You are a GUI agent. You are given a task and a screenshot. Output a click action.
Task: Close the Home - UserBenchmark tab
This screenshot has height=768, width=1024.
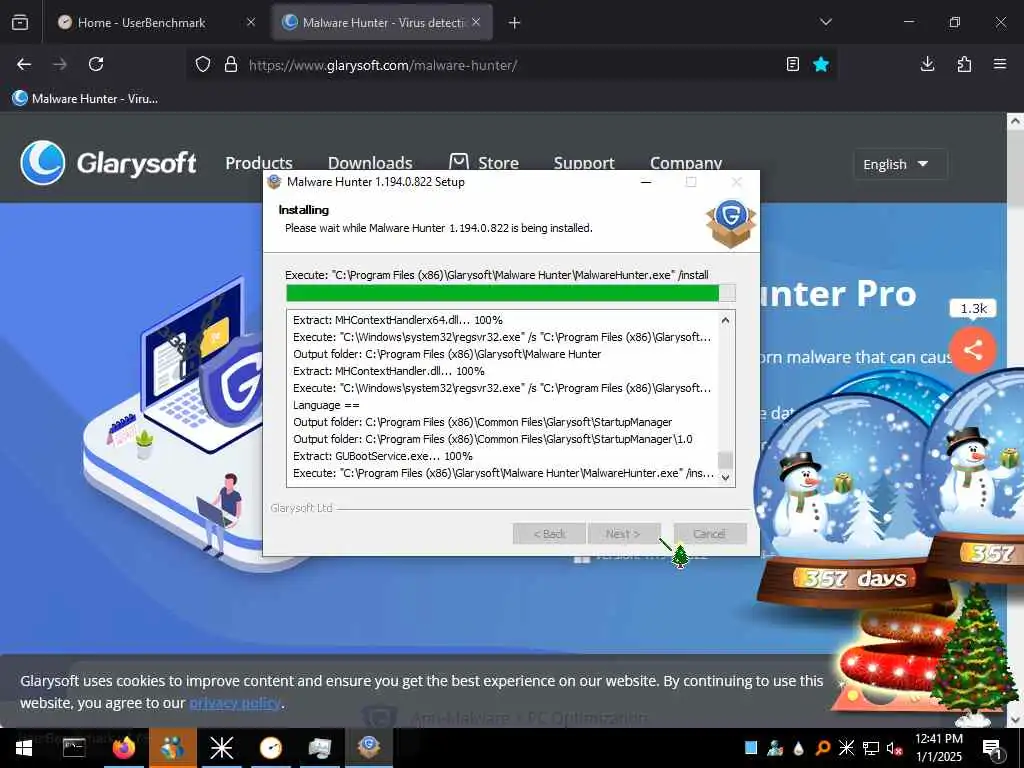(251, 22)
